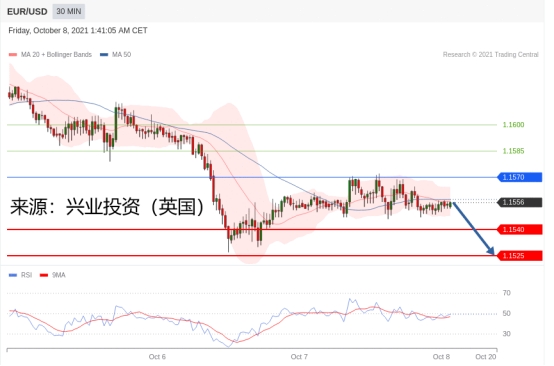Screen dimensions: 554x366
Task: Click the RSI legend label
Action: point(26,275)
